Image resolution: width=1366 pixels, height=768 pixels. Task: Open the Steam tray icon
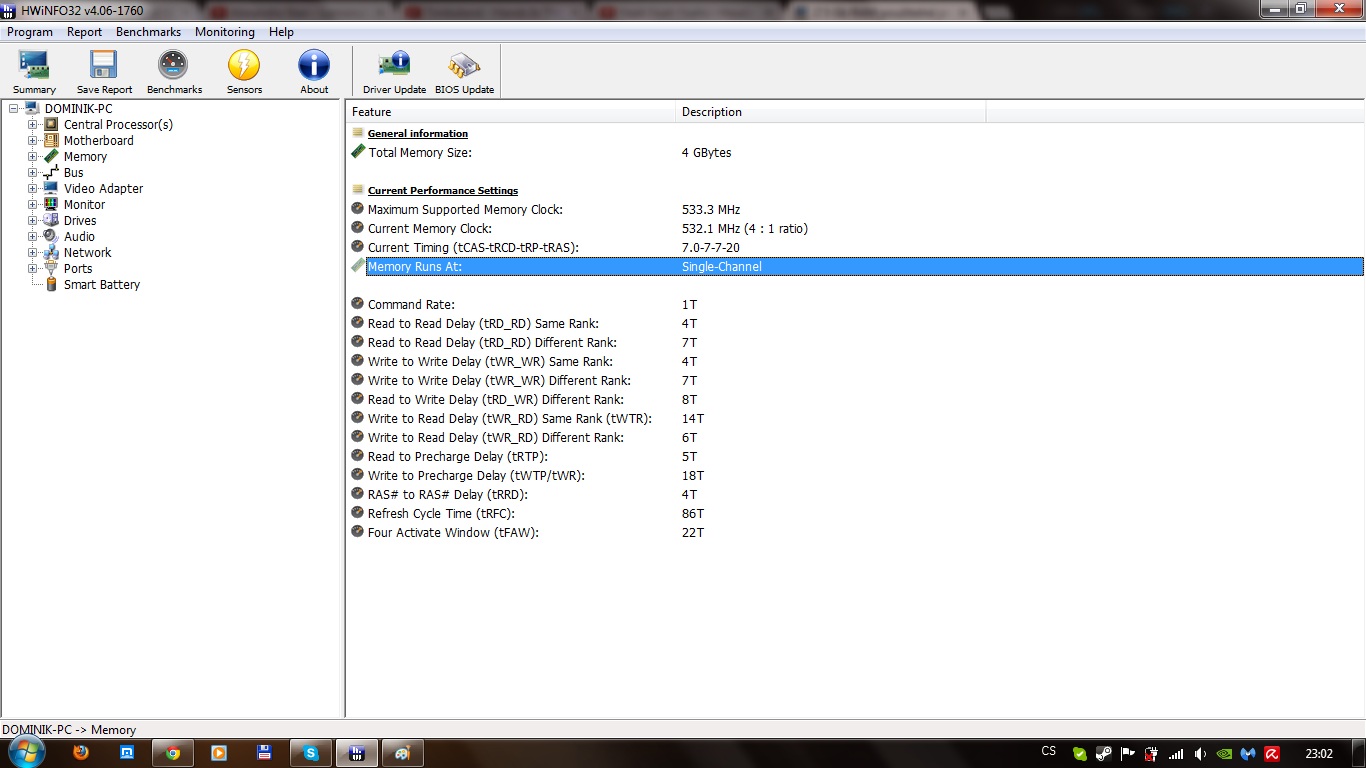[x=1104, y=754]
